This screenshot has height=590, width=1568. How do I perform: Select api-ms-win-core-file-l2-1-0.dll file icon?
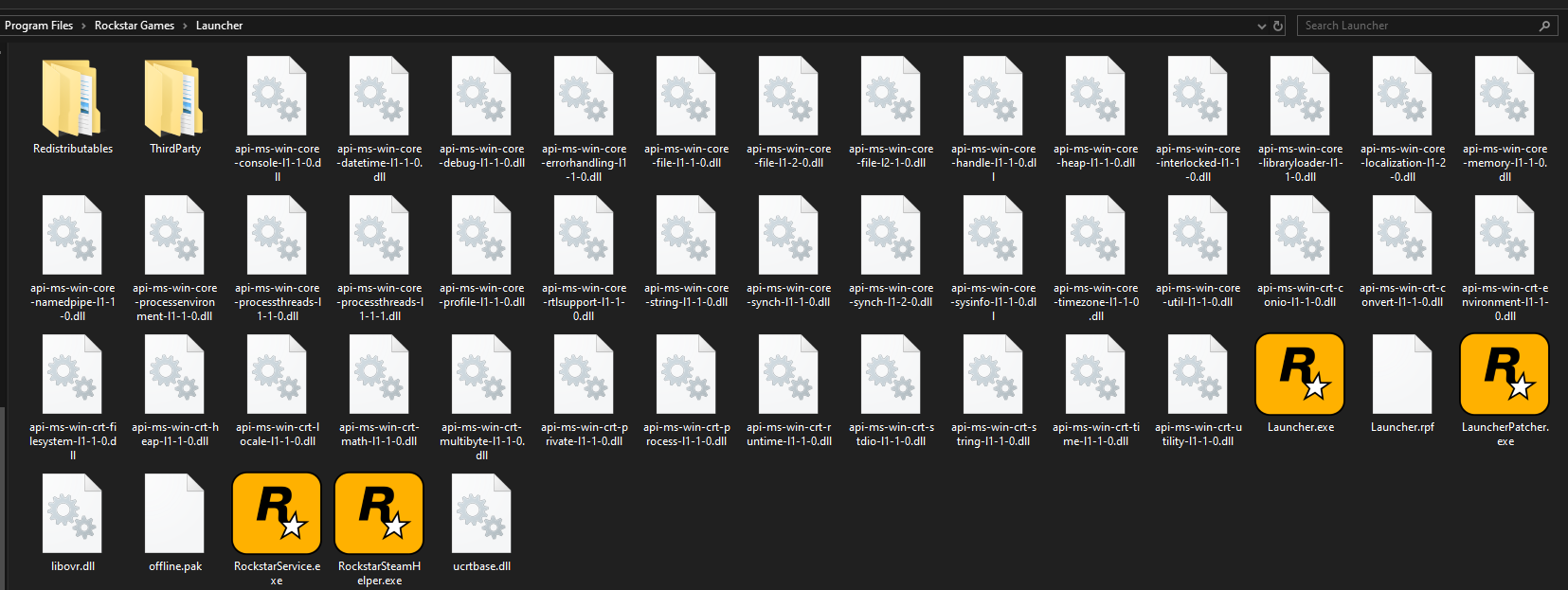click(891, 96)
